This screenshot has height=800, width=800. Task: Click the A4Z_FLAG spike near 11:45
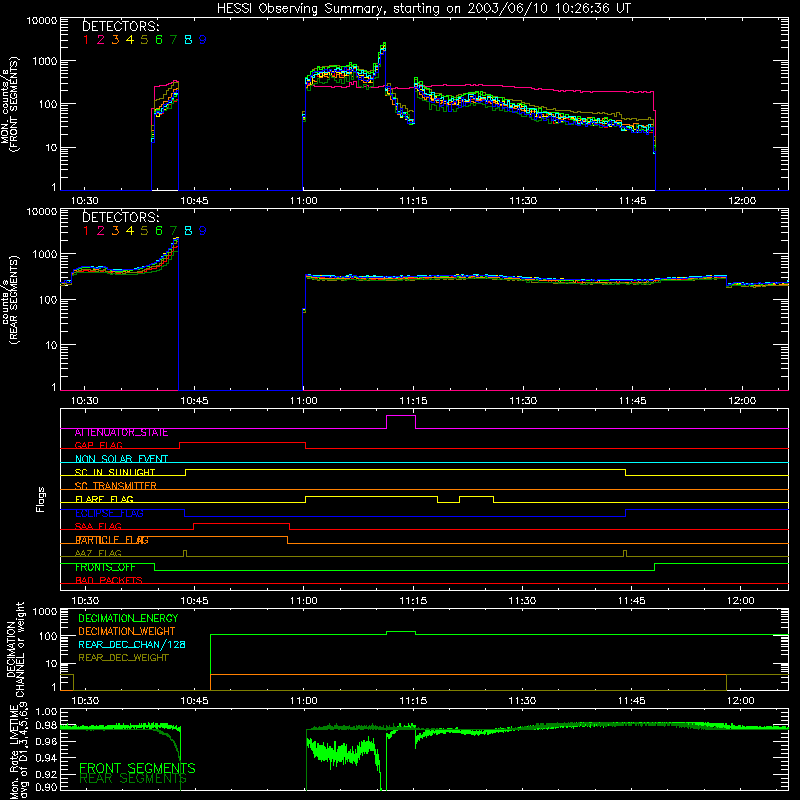(x=626, y=553)
